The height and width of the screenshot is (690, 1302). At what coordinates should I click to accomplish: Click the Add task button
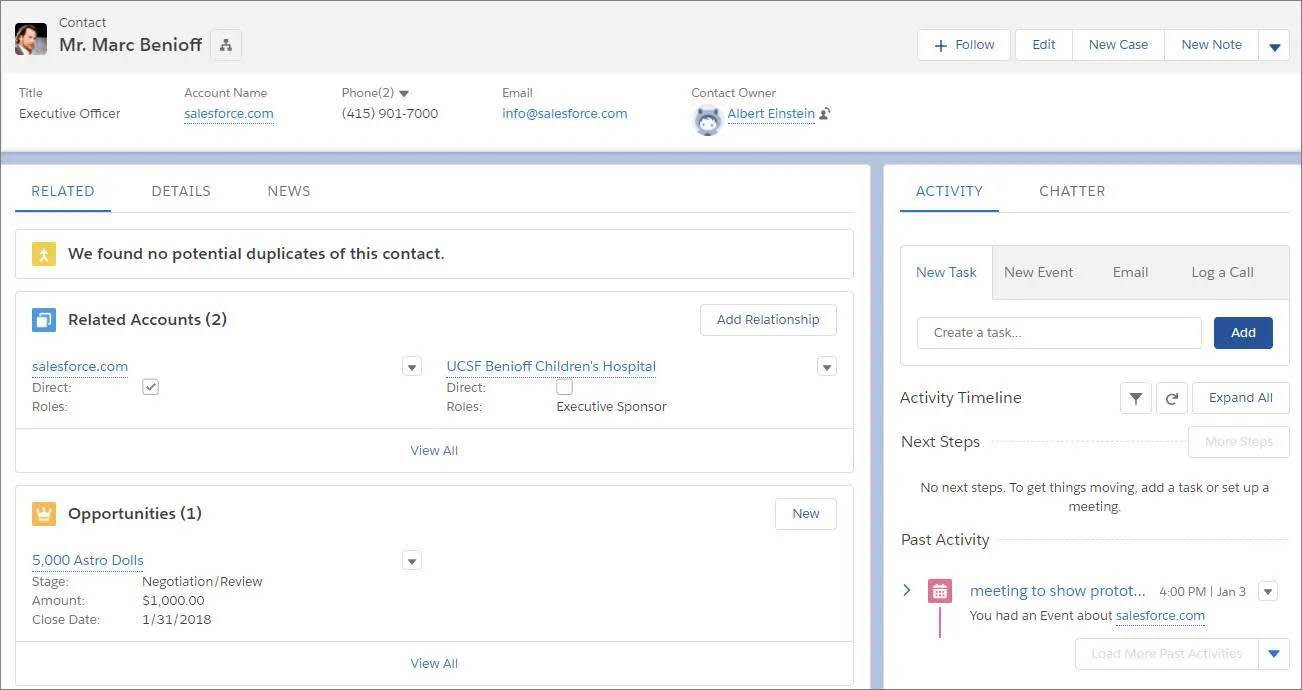click(x=1243, y=333)
